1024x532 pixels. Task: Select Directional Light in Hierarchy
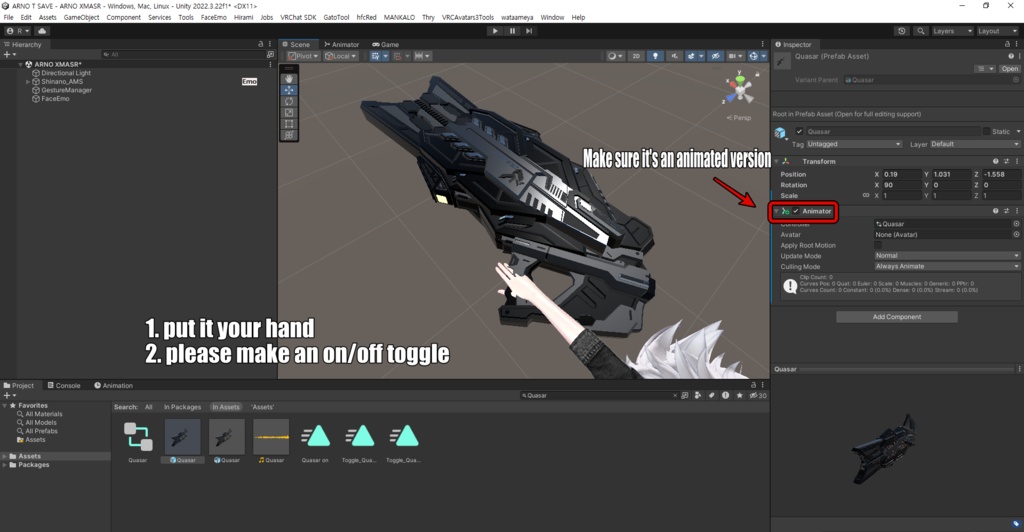[x=66, y=73]
